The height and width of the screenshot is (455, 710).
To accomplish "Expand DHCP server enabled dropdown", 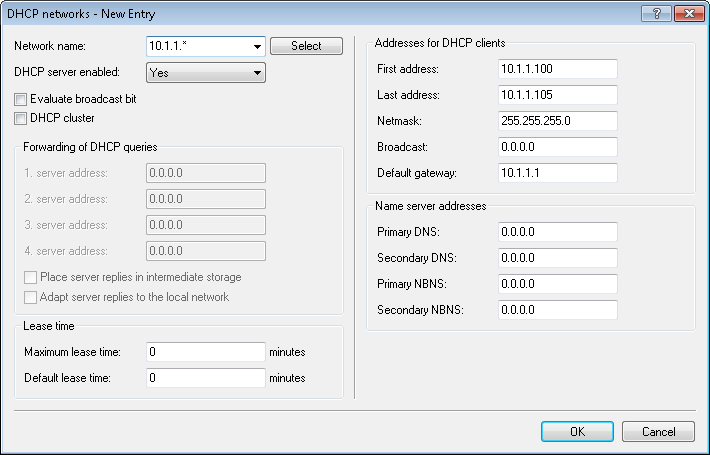I will [x=256, y=72].
